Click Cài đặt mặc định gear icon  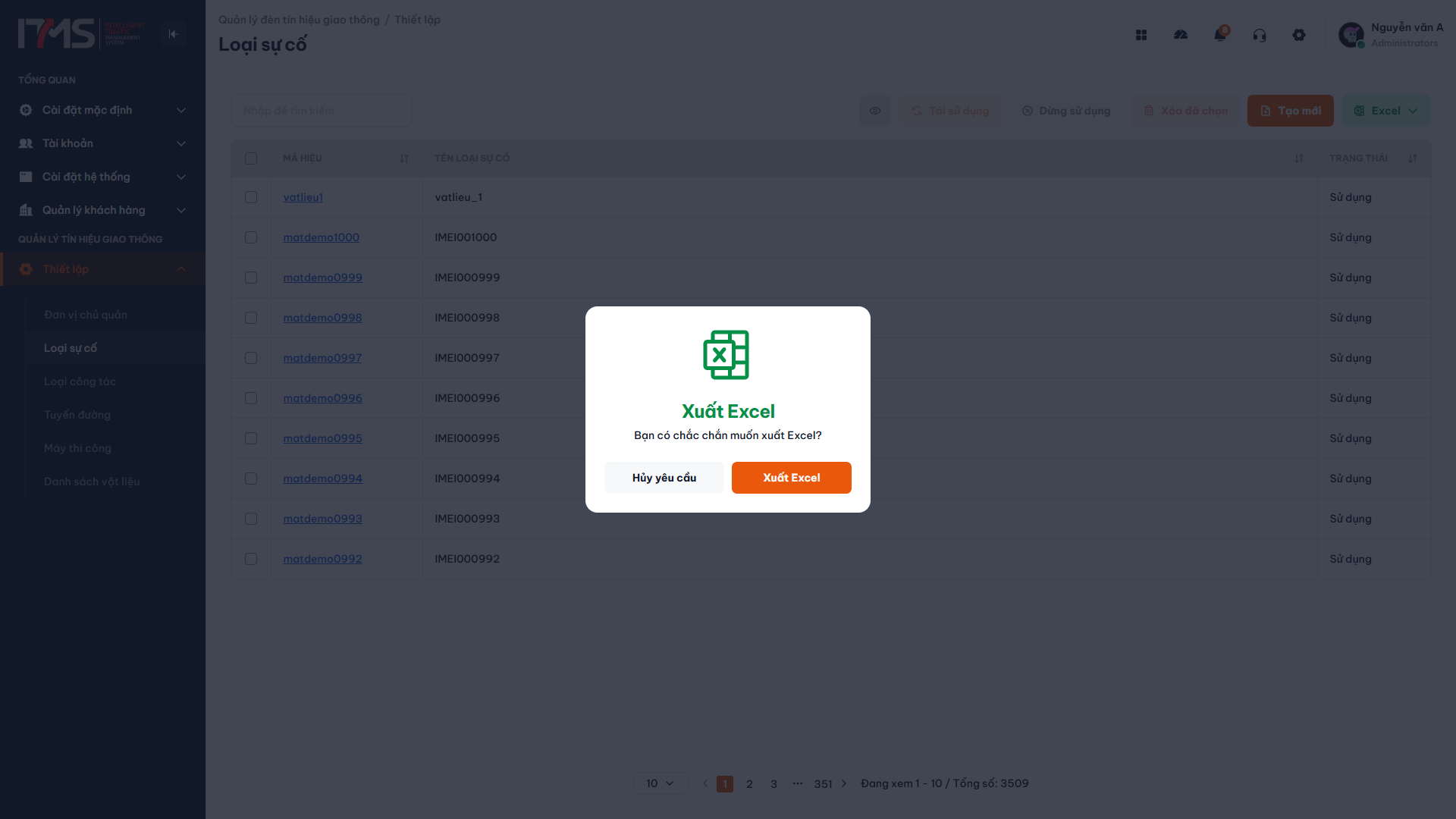click(x=26, y=110)
